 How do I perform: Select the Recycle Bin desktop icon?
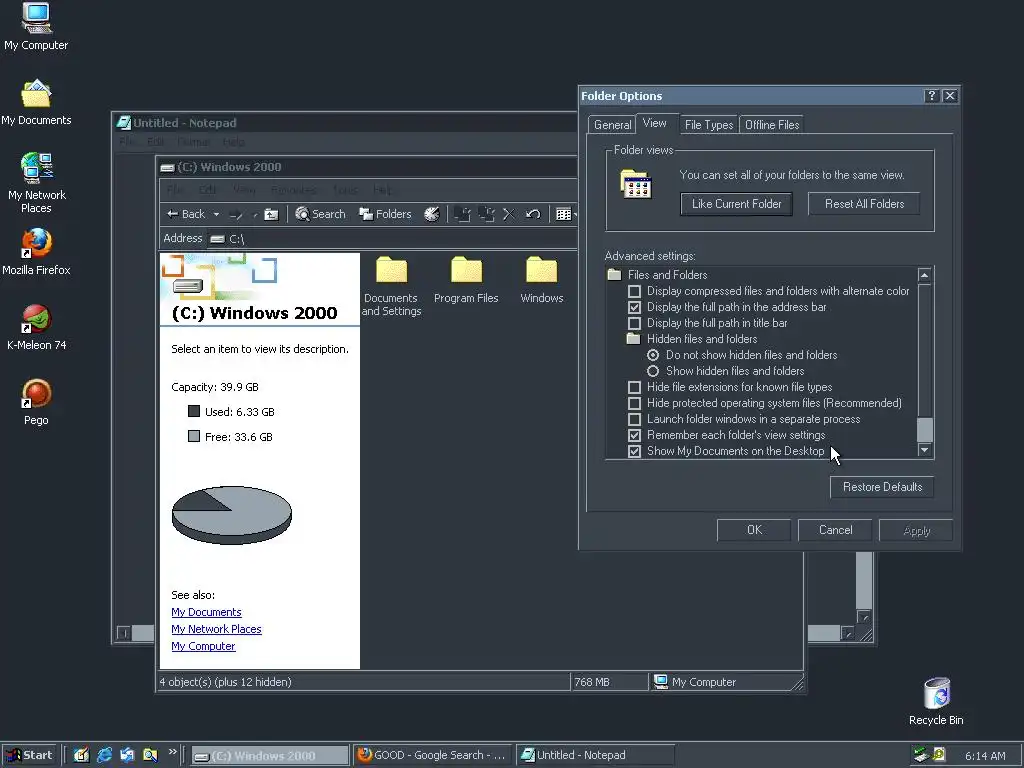[936, 701]
